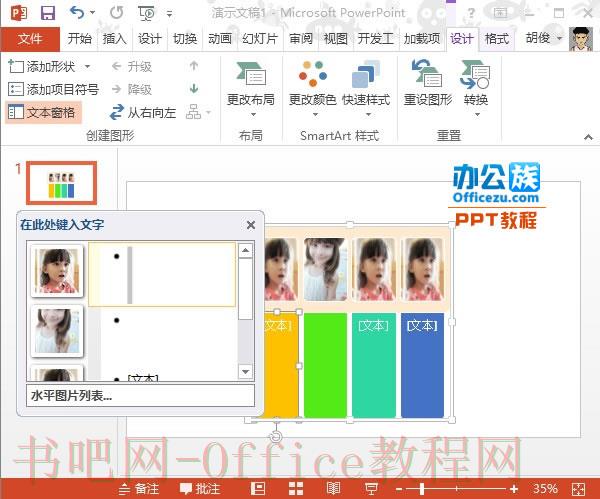Screen dimensions: 600x499
Task: Click the 降级 demote button
Action: click(132, 89)
